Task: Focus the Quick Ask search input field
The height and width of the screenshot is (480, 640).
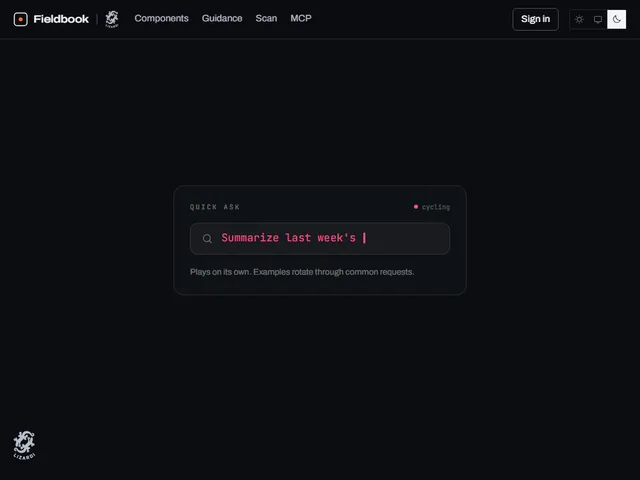Action: pyautogui.click(x=320, y=238)
